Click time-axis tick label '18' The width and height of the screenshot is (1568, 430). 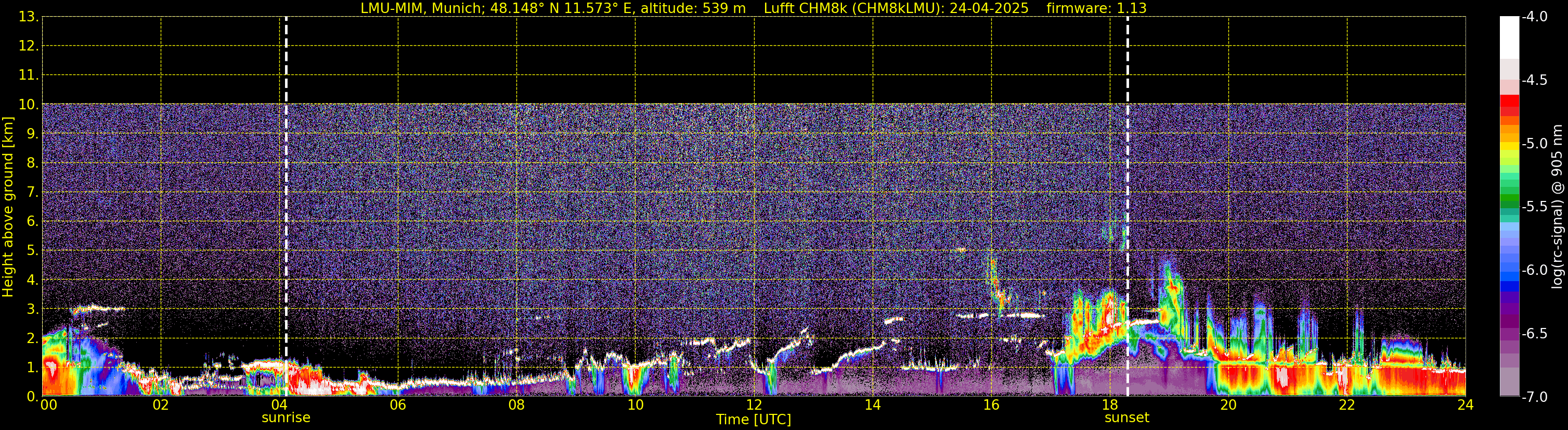(1110, 405)
